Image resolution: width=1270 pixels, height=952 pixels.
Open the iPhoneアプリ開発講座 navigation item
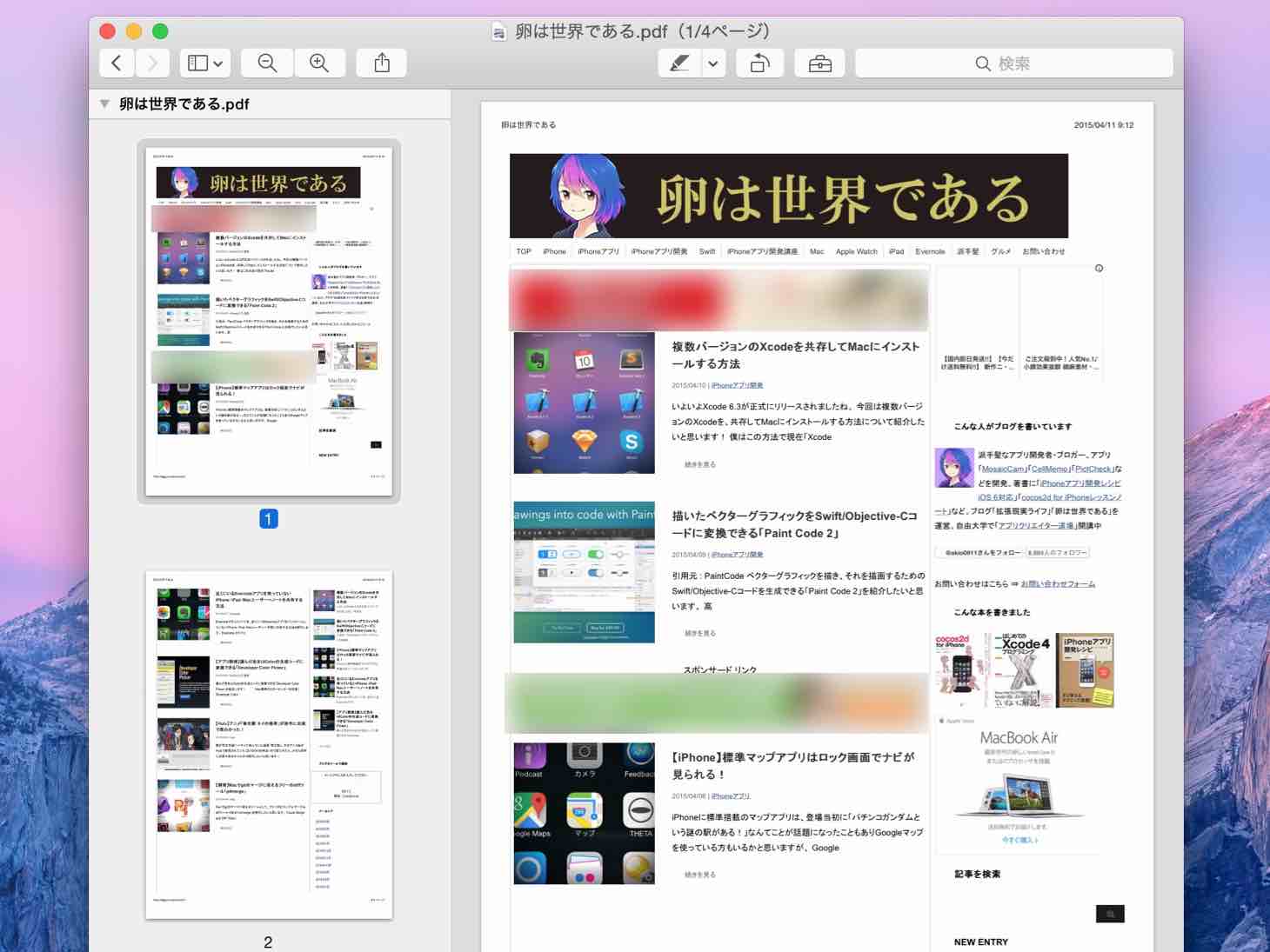click(762, 251)
